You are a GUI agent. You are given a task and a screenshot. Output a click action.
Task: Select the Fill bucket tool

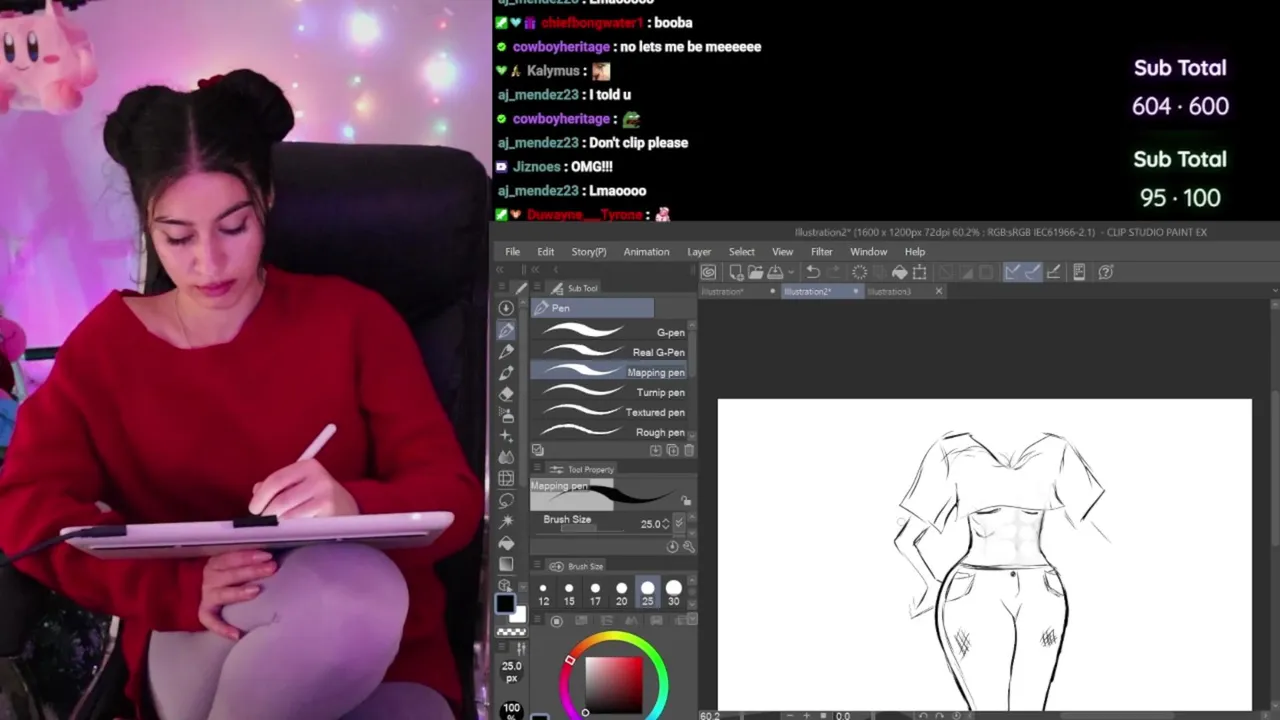(x=506, y=542)
